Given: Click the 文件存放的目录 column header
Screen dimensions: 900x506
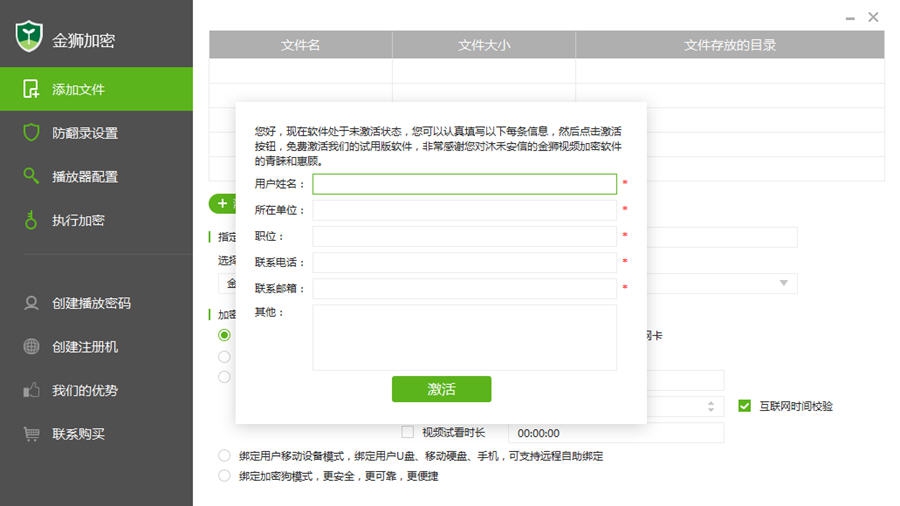Looking at the screenshot, I should tap(730, 45).
